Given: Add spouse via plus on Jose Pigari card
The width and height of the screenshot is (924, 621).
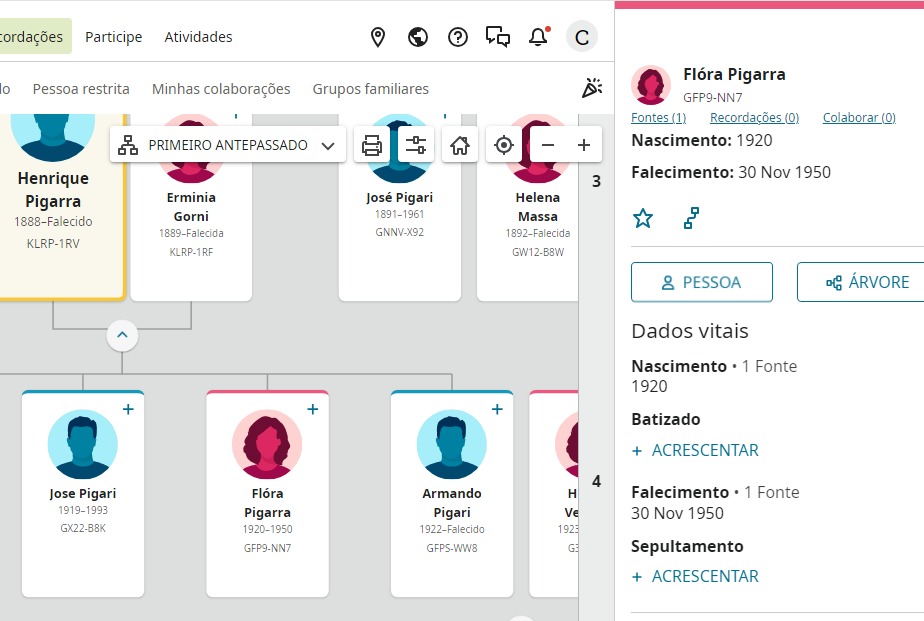Looking at the screenshot, I should point(128,409).
